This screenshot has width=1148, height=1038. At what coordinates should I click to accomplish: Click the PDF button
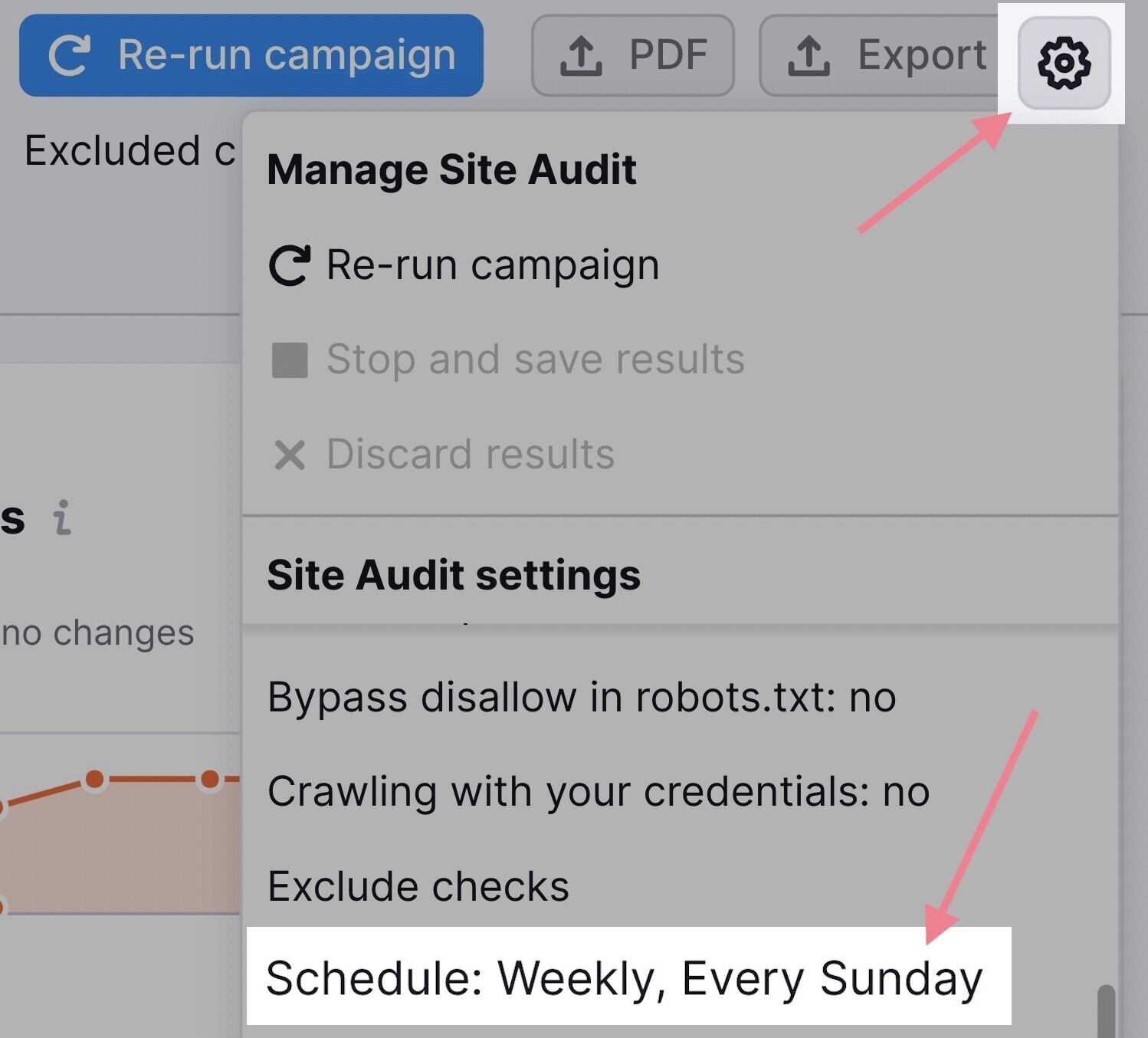[x=632, y=55]
